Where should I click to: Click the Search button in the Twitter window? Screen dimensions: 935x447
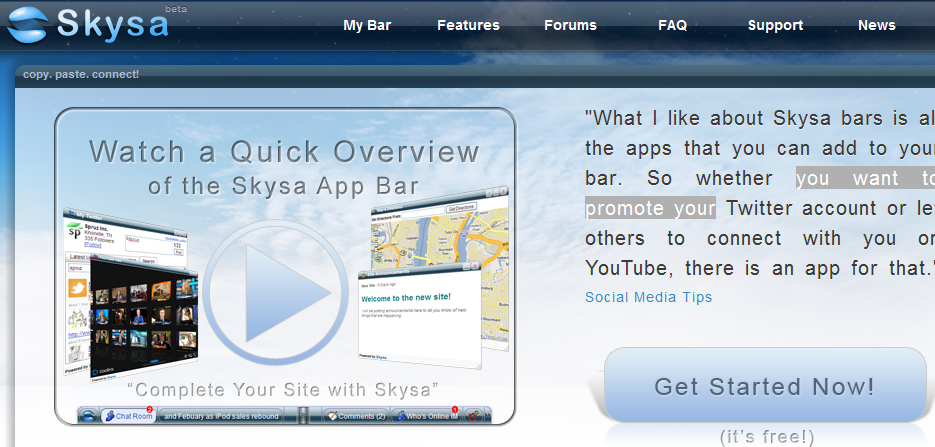pyautogui.click(x=148, y=261)
